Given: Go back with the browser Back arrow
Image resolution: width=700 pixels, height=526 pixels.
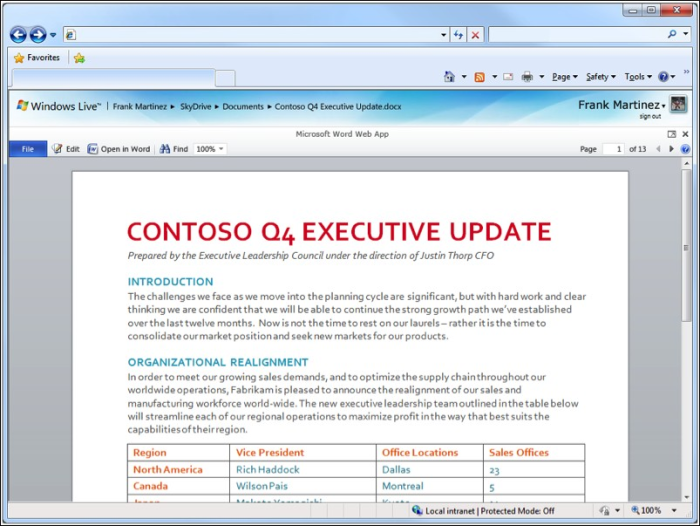Looking at the screenshot, I should 18,34.
